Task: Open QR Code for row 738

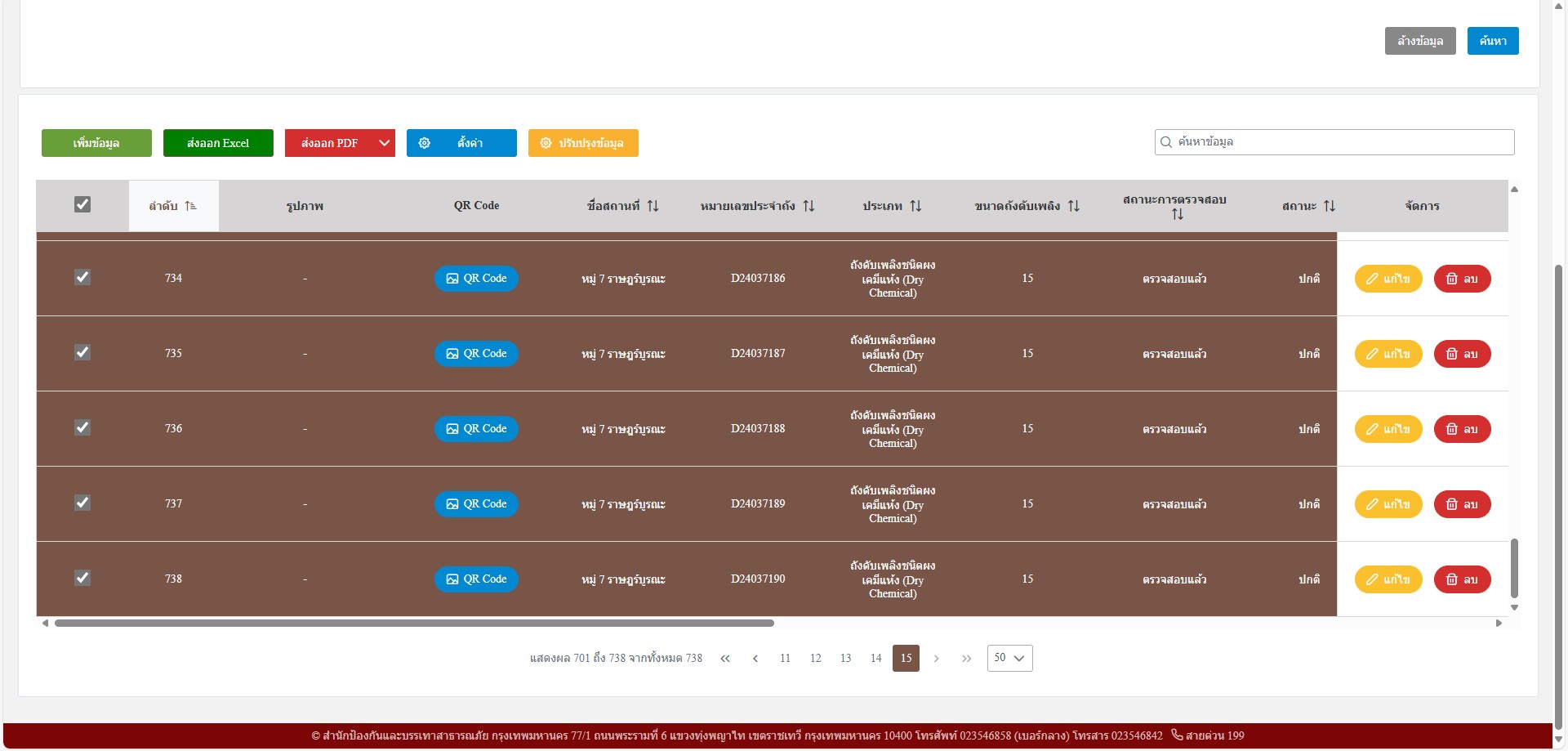Action: click(476, 579)
